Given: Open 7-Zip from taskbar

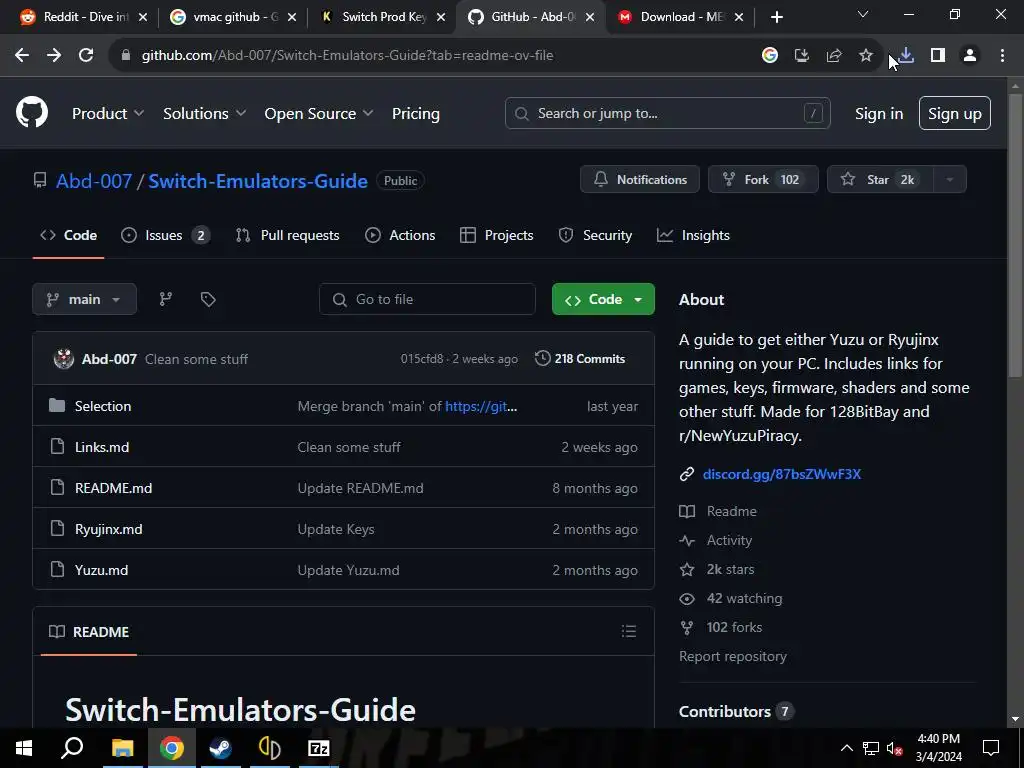Looking at the screenshot, I should (x=319, y=748).
